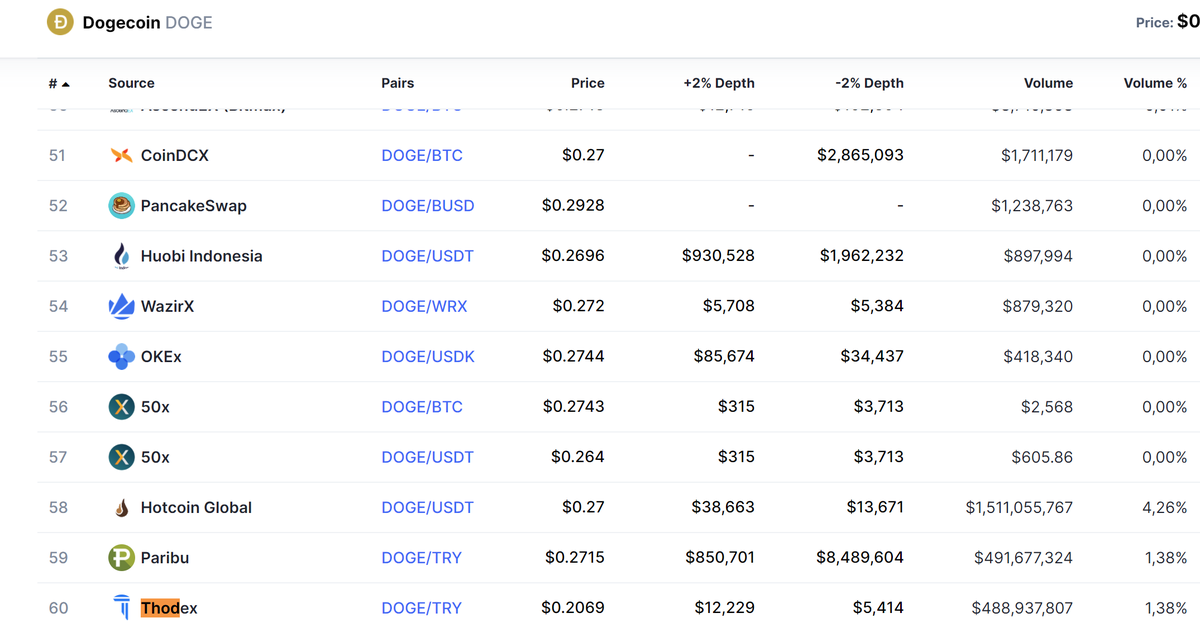Open the 50x name in row 57
Viewport: 1200px width, 632px height.
pyautogui.click(x=155, y=457)
